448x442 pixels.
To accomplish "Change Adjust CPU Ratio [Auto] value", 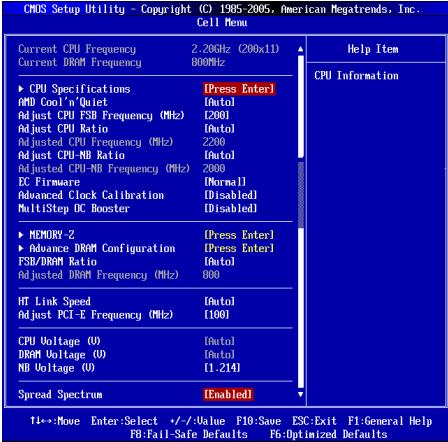I will [x=219, y=129].
